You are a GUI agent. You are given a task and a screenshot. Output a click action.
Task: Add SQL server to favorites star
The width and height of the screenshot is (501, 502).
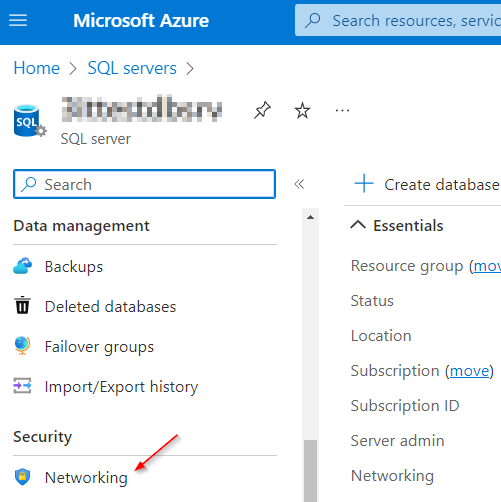(x=302, y=110)
